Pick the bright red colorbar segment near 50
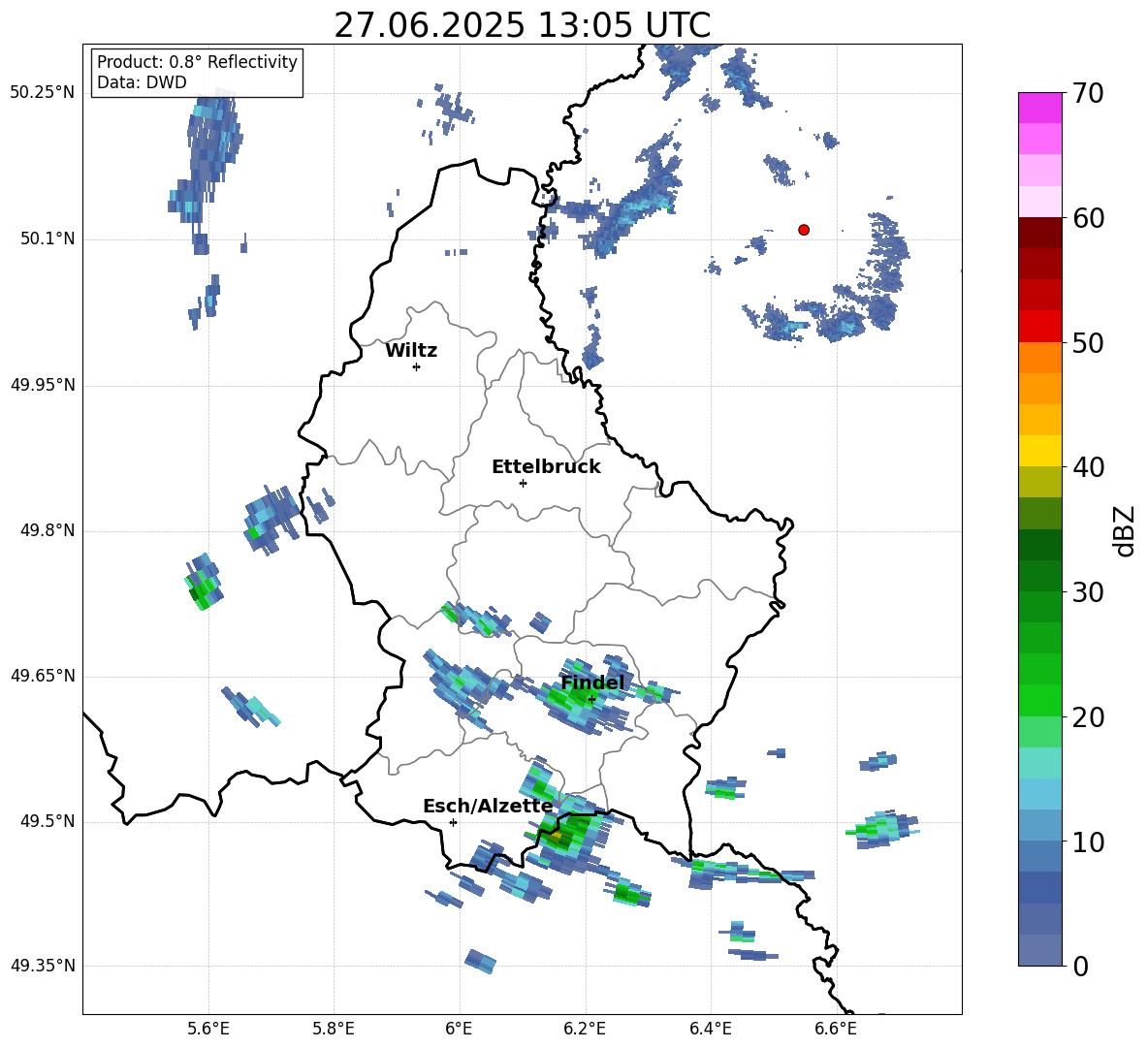The width and height of the screenshot is (1148, 1048). point(1039,327)
